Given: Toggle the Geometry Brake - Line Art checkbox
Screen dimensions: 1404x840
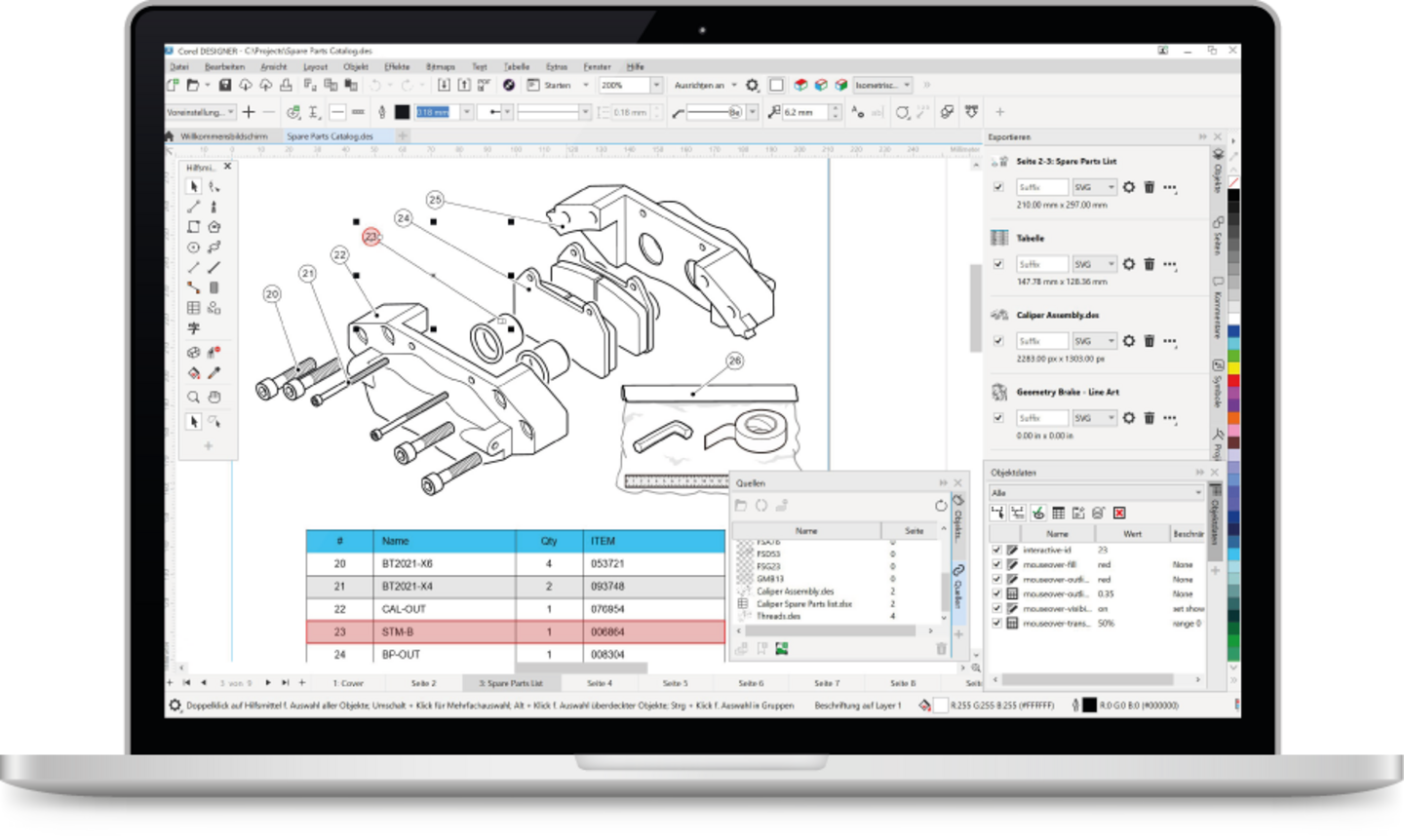Looking at the screenshot, I should (998, 418).
